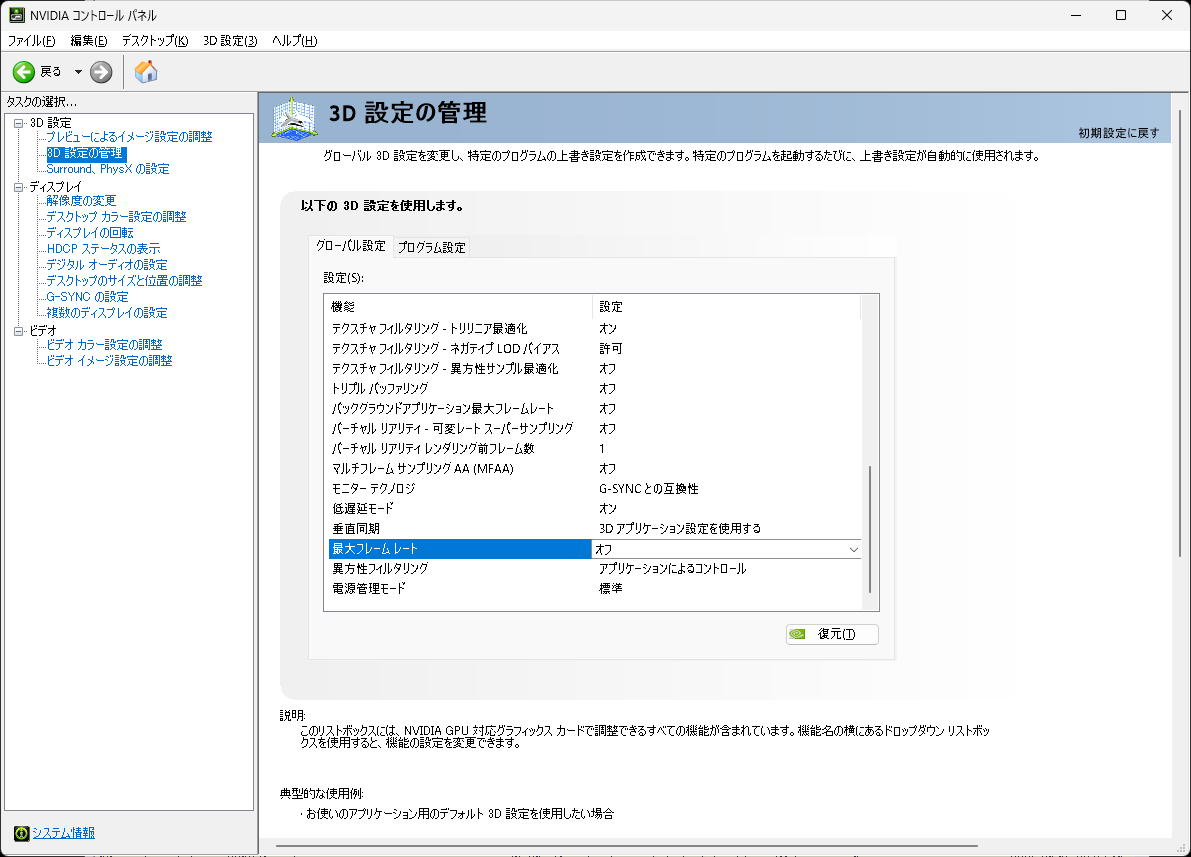Click the NVIDIA icon in the title bar
This screenshot has width=1191, height=857.
15,14
